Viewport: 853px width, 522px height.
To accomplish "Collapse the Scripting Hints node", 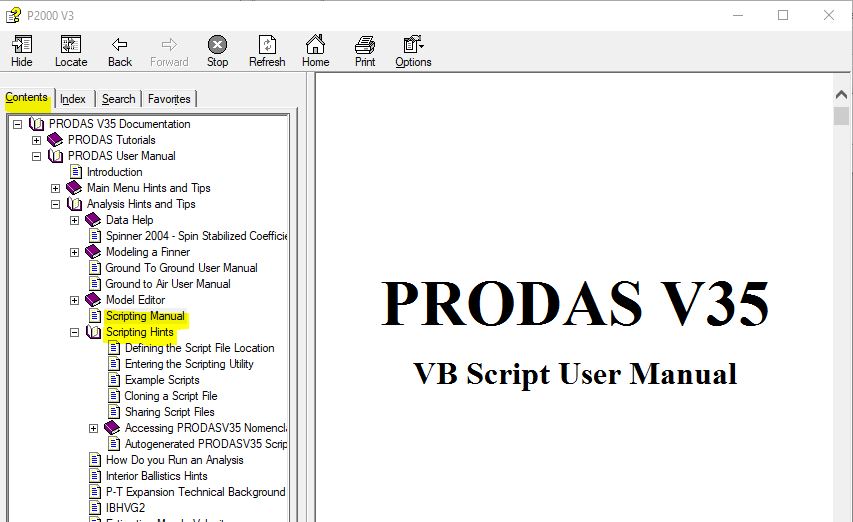I will (75, 332).
